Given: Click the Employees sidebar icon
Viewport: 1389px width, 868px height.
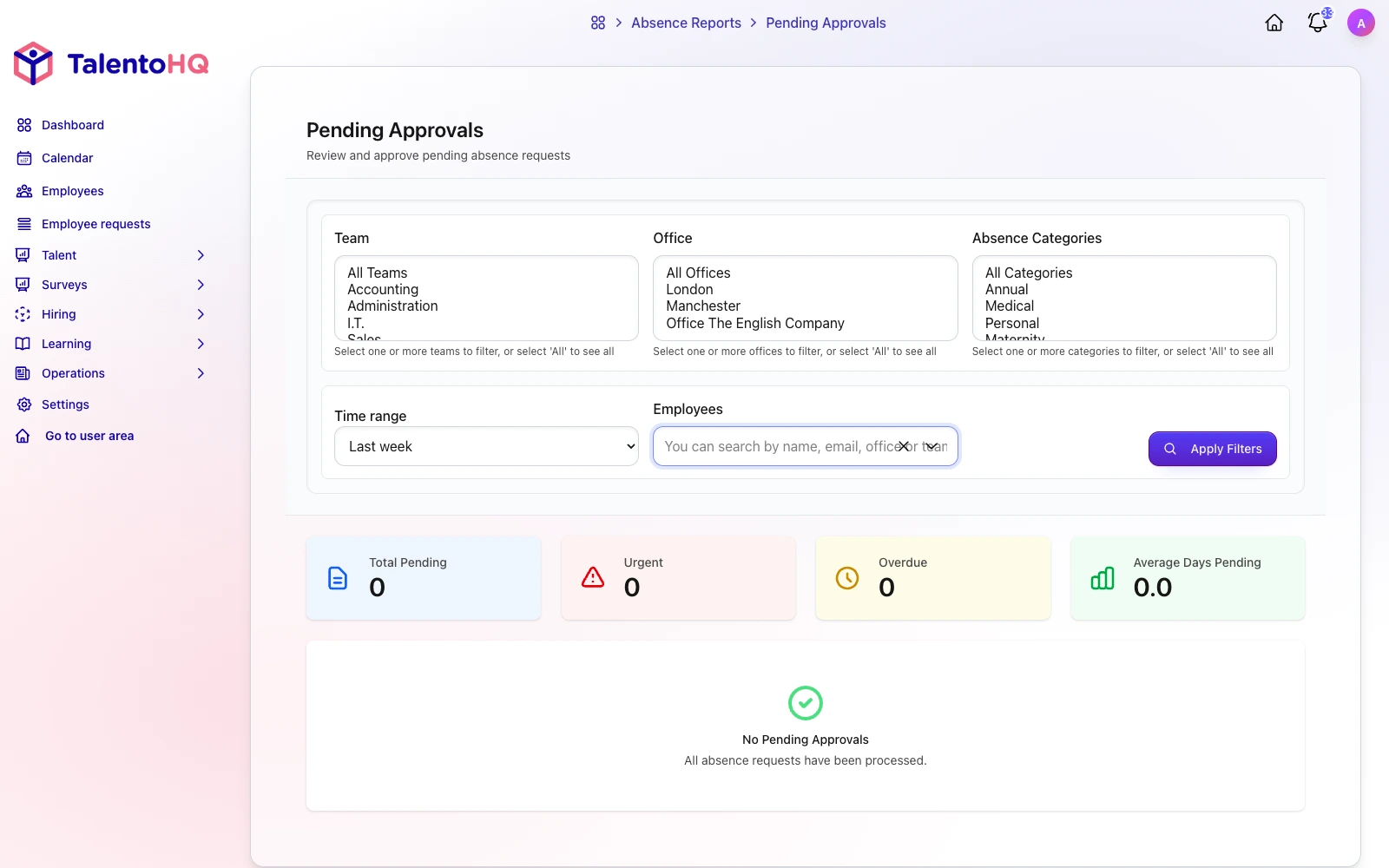Looking at the screenshot, I should coord(24,191).
